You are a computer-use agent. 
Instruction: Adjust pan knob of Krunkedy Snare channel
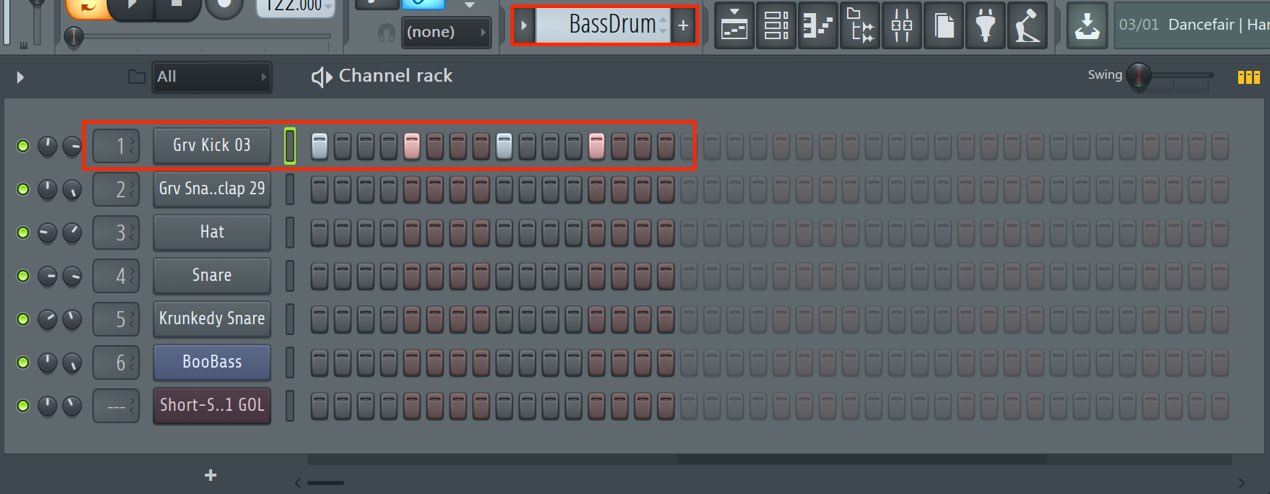[47, 319]
